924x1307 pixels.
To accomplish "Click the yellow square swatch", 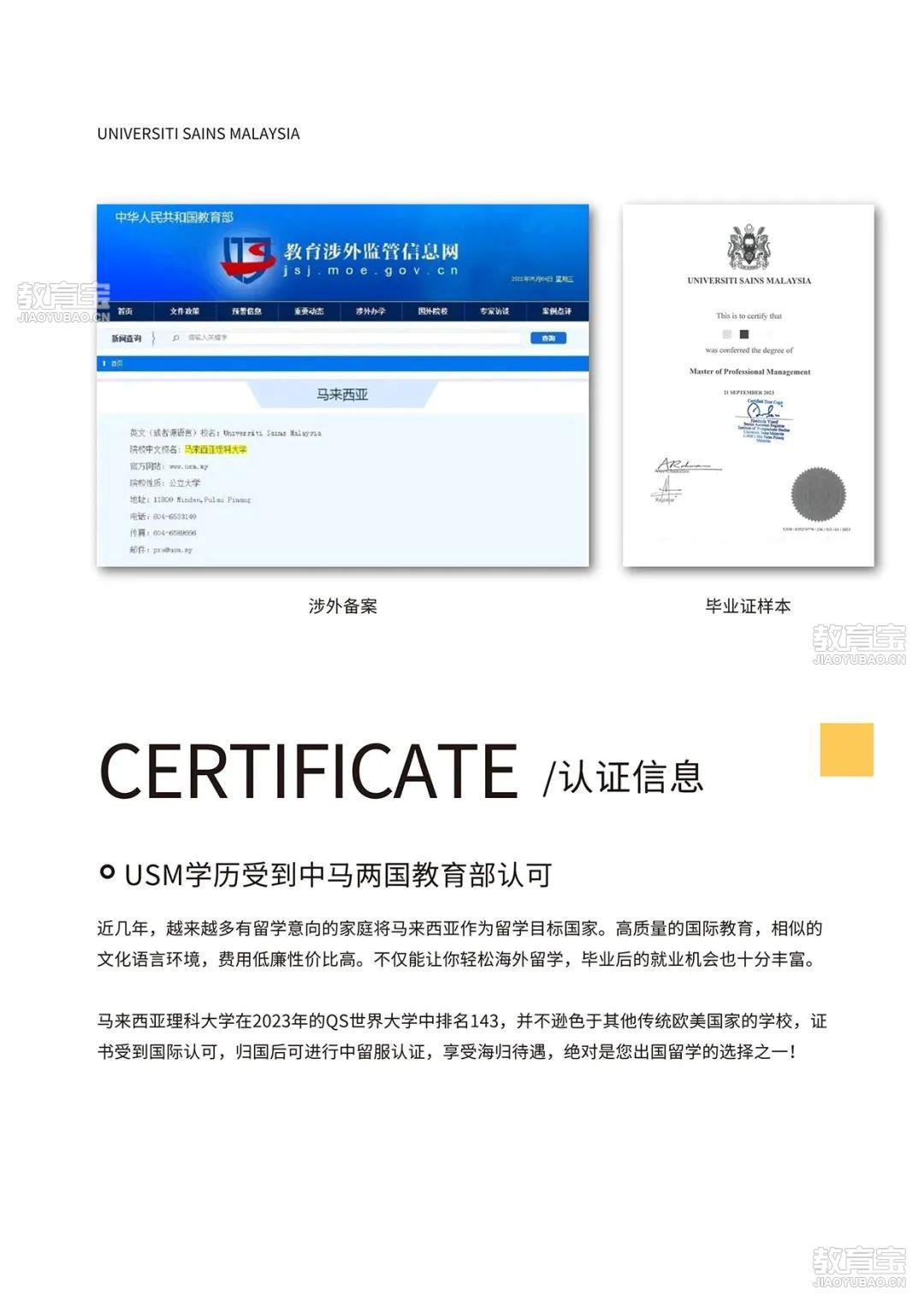I will coord(846,749).
